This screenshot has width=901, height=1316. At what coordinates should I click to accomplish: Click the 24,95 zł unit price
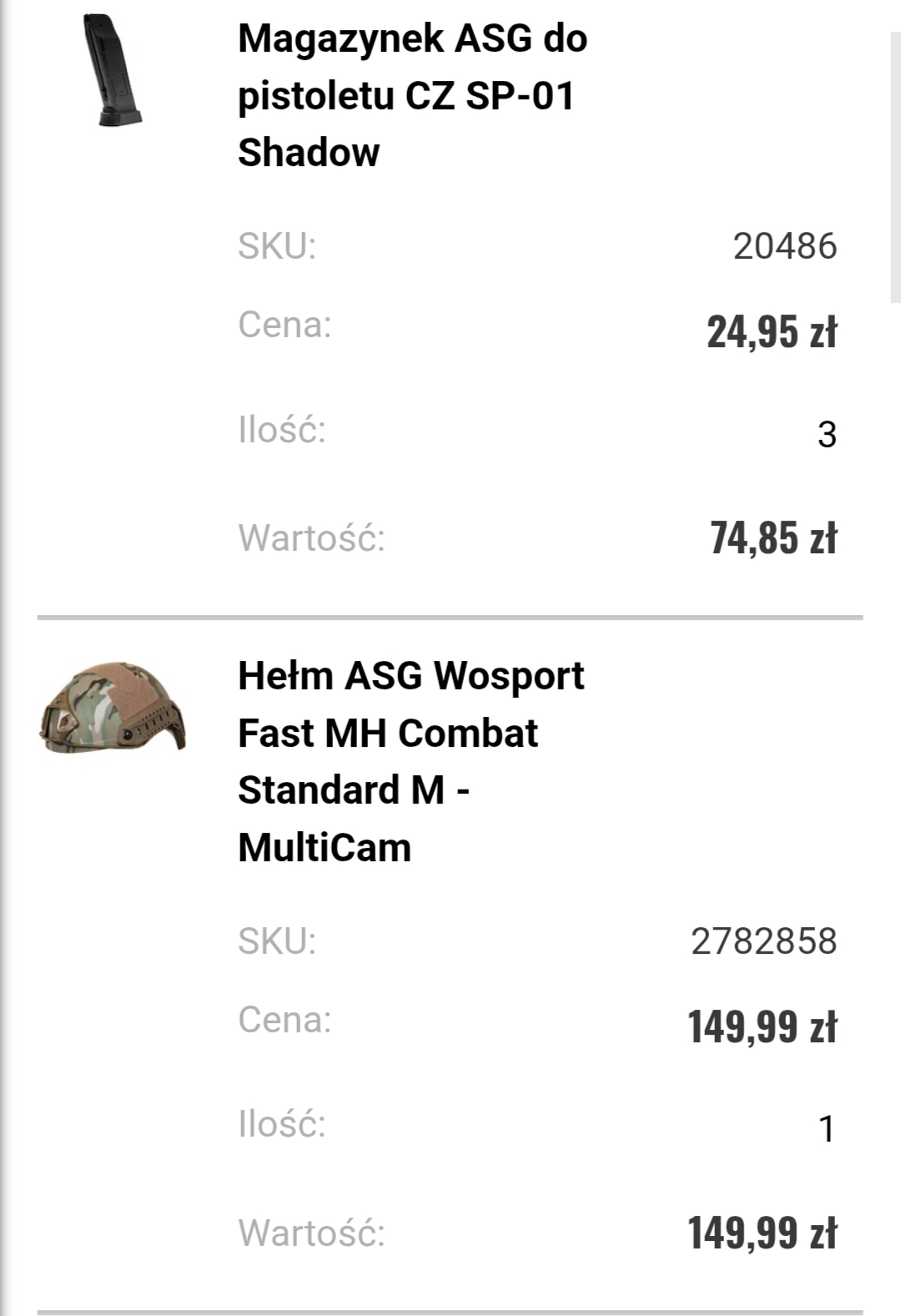point(772,331)
